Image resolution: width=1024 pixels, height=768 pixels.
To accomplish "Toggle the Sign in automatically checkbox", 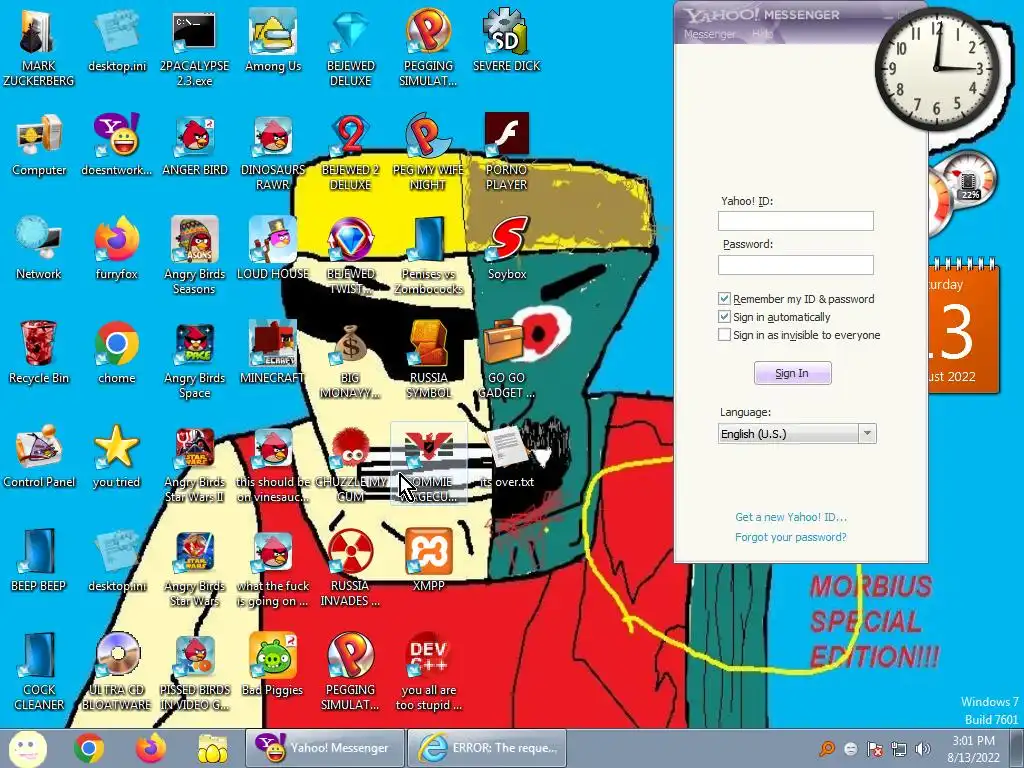I will pyautogui.click(x=724, y=317).
